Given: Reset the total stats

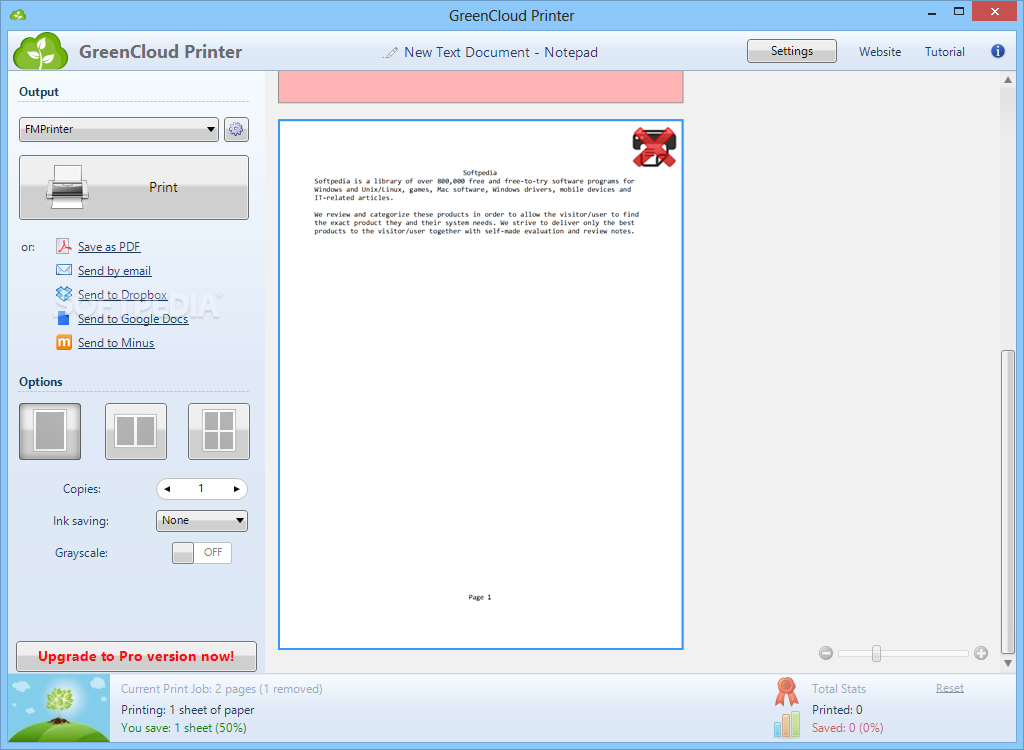Looking at the screenshot, I should 950,688.
